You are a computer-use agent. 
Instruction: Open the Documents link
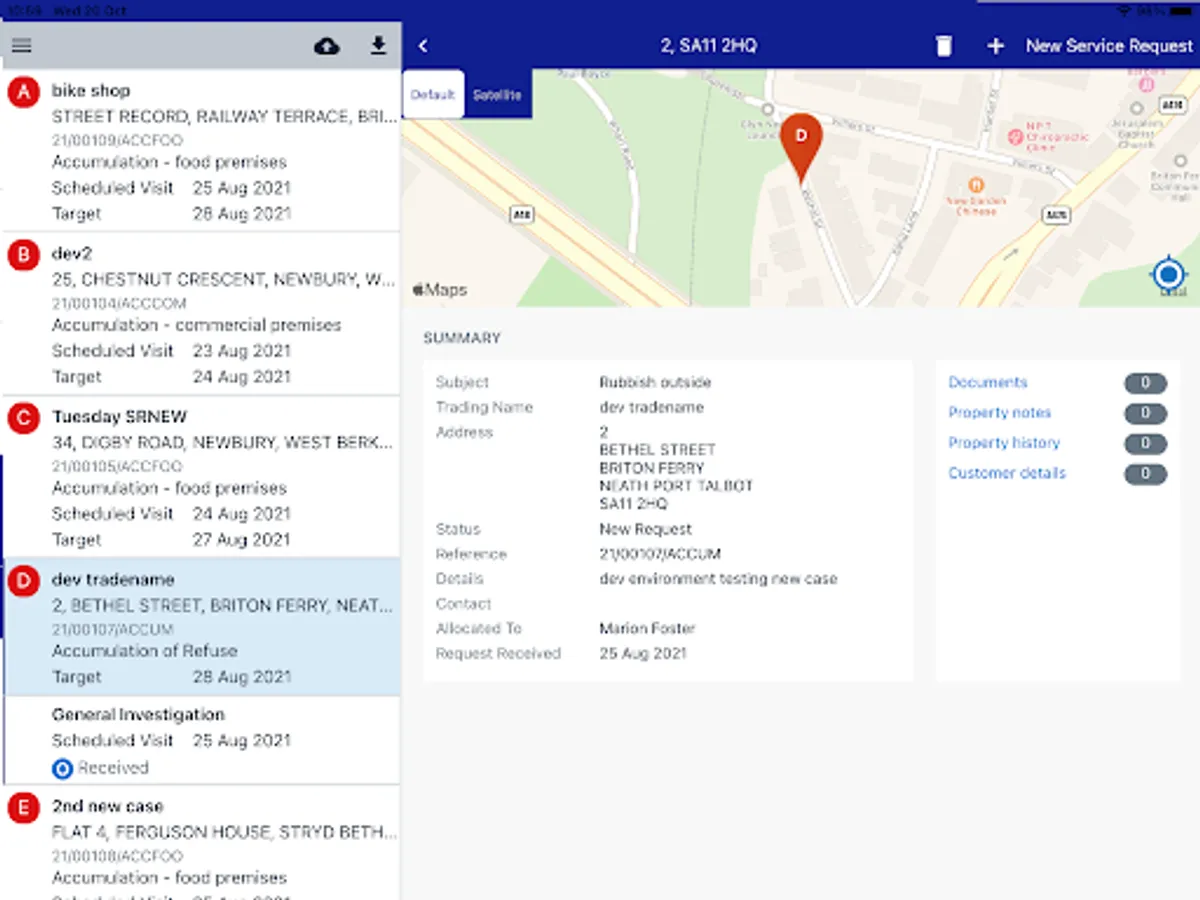coord(987,382)
